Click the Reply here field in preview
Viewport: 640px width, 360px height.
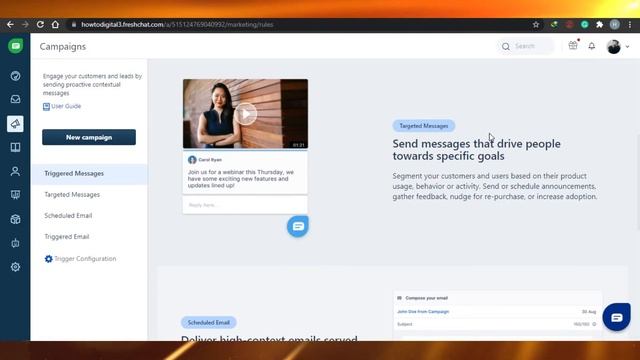pyautogui.click(x=245, y=205)
